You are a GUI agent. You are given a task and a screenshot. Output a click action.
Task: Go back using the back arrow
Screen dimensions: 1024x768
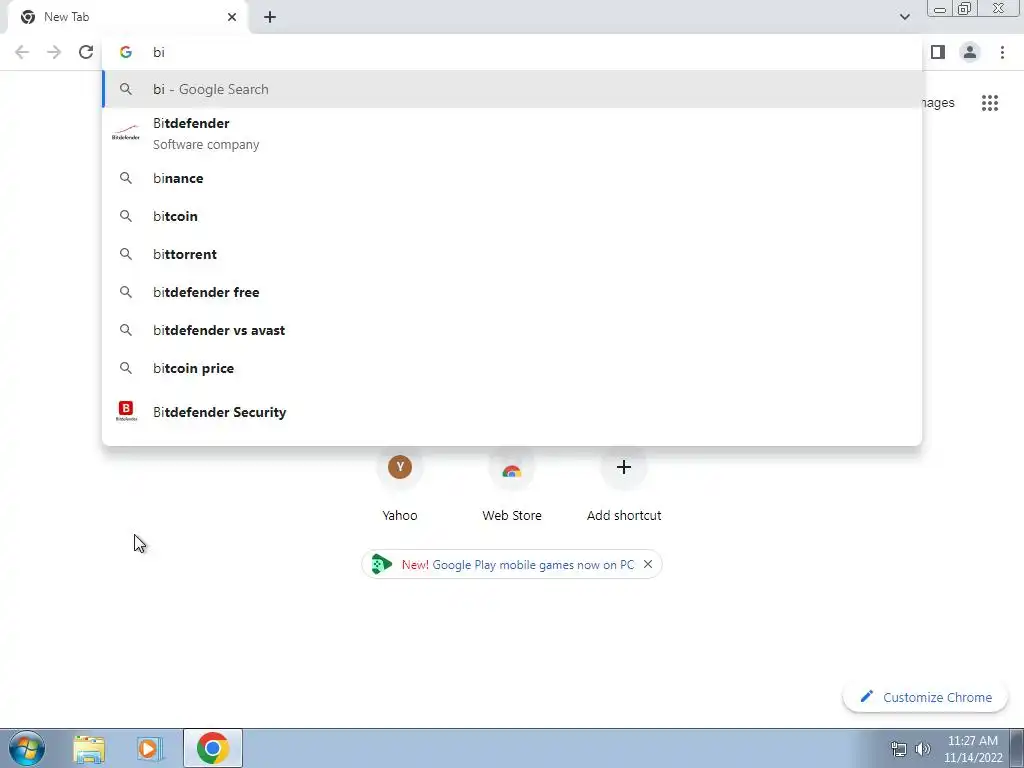(x=22, y=52)
